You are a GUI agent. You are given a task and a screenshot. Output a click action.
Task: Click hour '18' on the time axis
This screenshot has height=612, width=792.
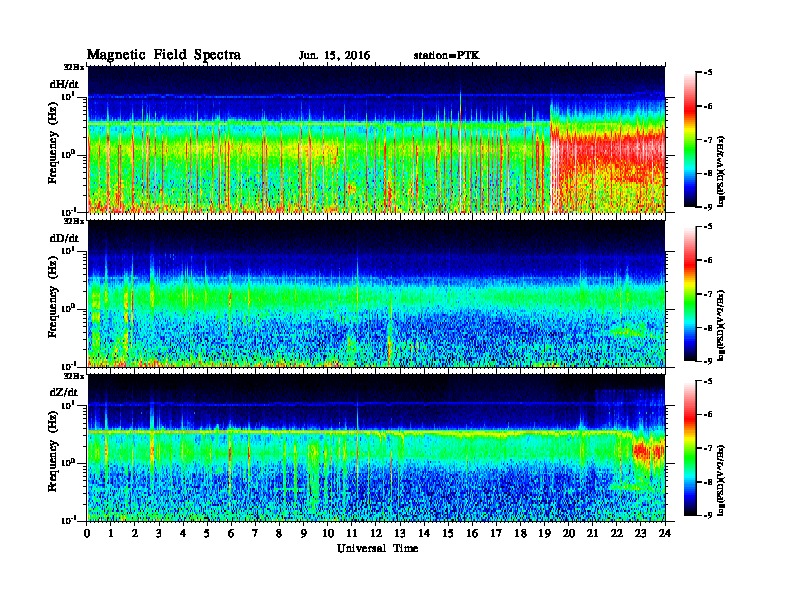(521, 533)
